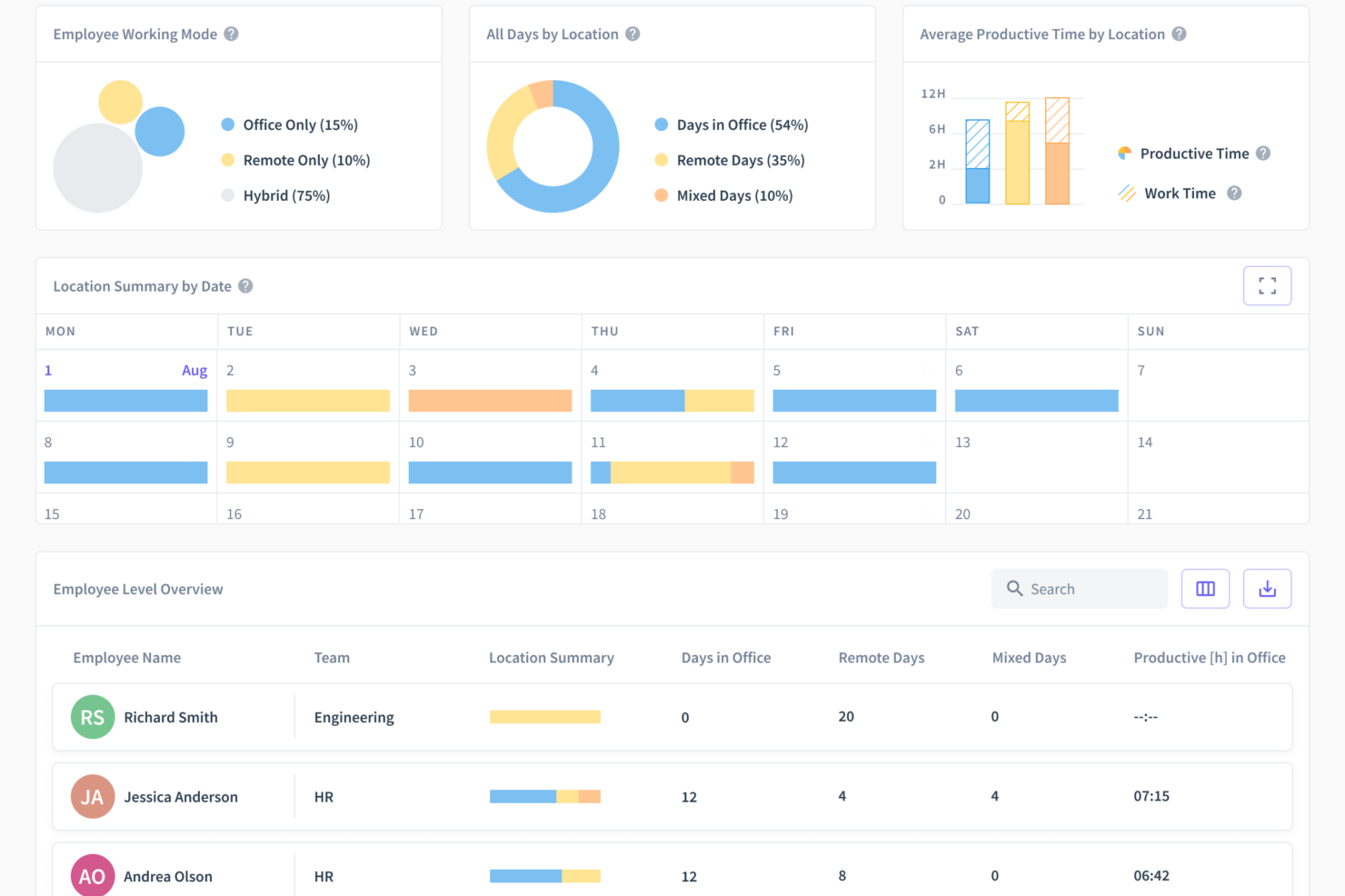Screen dimensions: 1345x896
Task: Select the Aug 1 date in calendar
Action: [x=48, y=371]
